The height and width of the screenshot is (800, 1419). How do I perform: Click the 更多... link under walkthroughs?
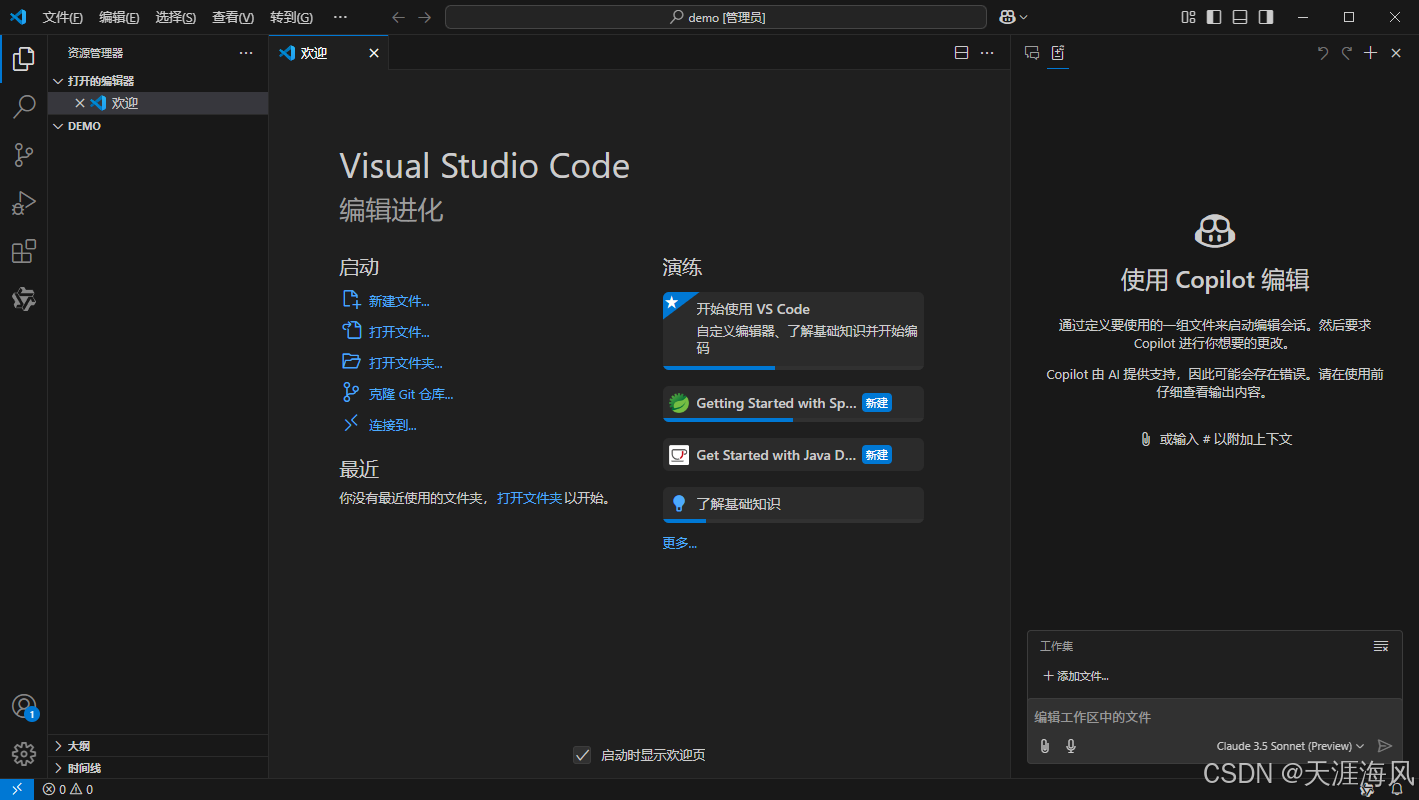tap(680, 543)
